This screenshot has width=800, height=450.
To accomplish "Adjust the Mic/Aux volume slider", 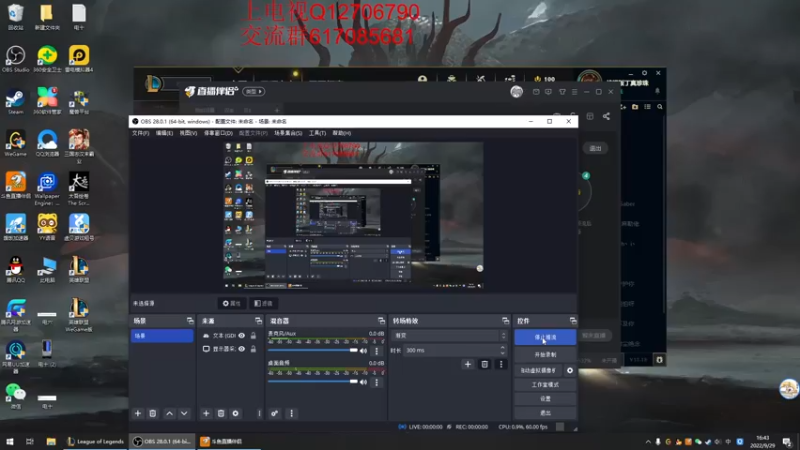I will [x=313, y=351].
